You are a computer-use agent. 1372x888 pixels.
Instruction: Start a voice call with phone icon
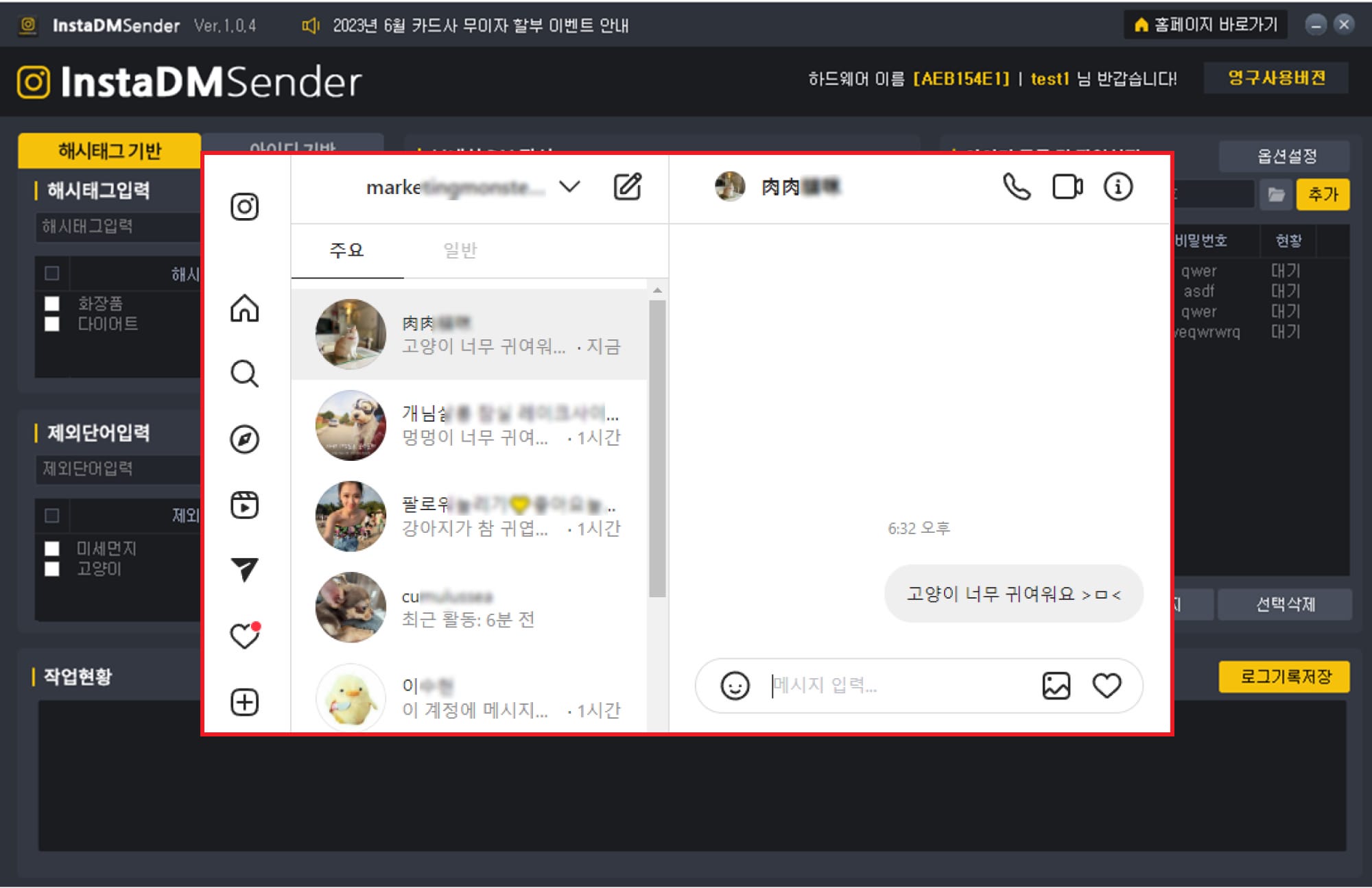coord(1017,187)
